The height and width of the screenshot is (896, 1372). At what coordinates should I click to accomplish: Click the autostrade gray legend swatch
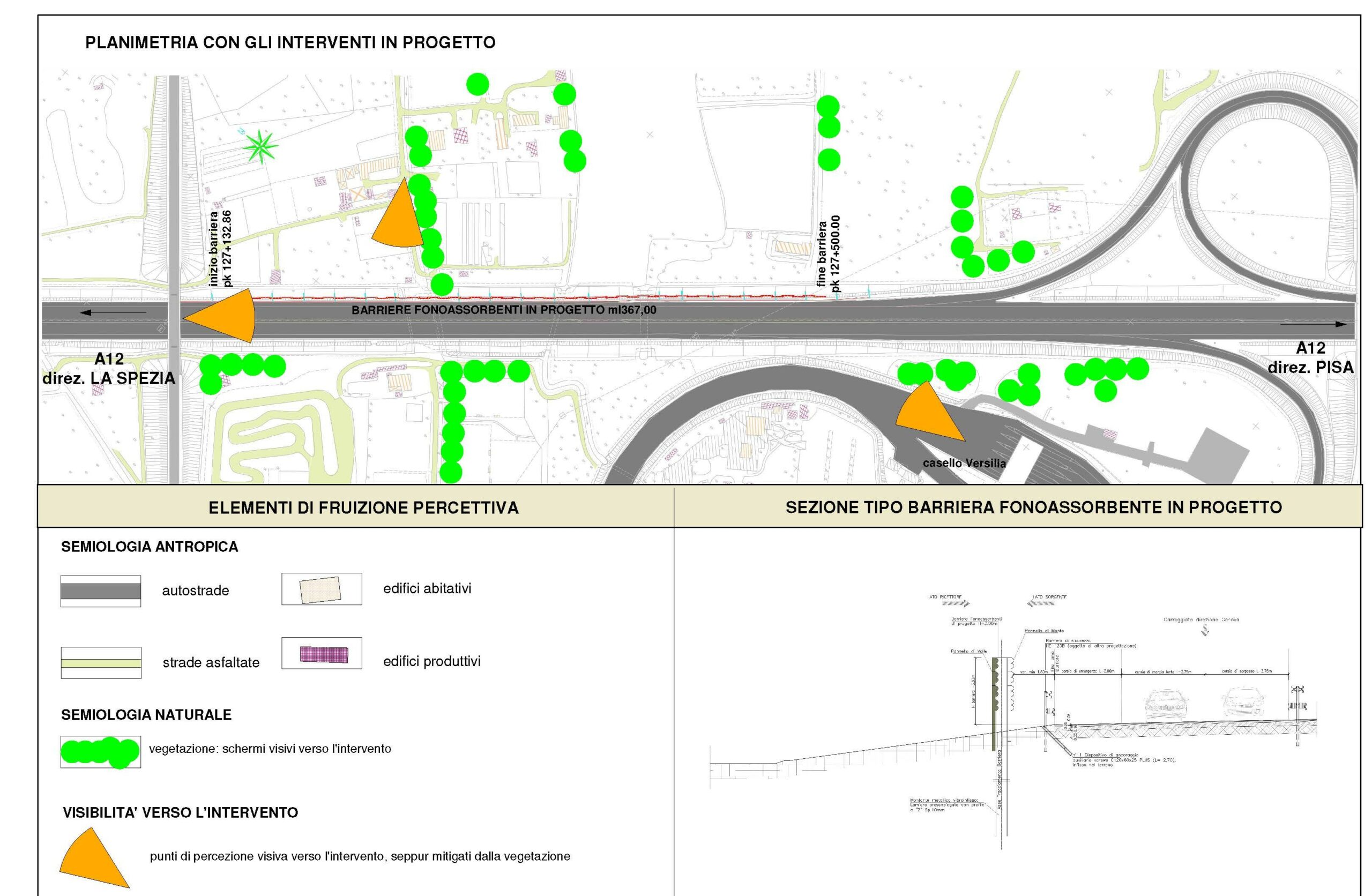100,591
